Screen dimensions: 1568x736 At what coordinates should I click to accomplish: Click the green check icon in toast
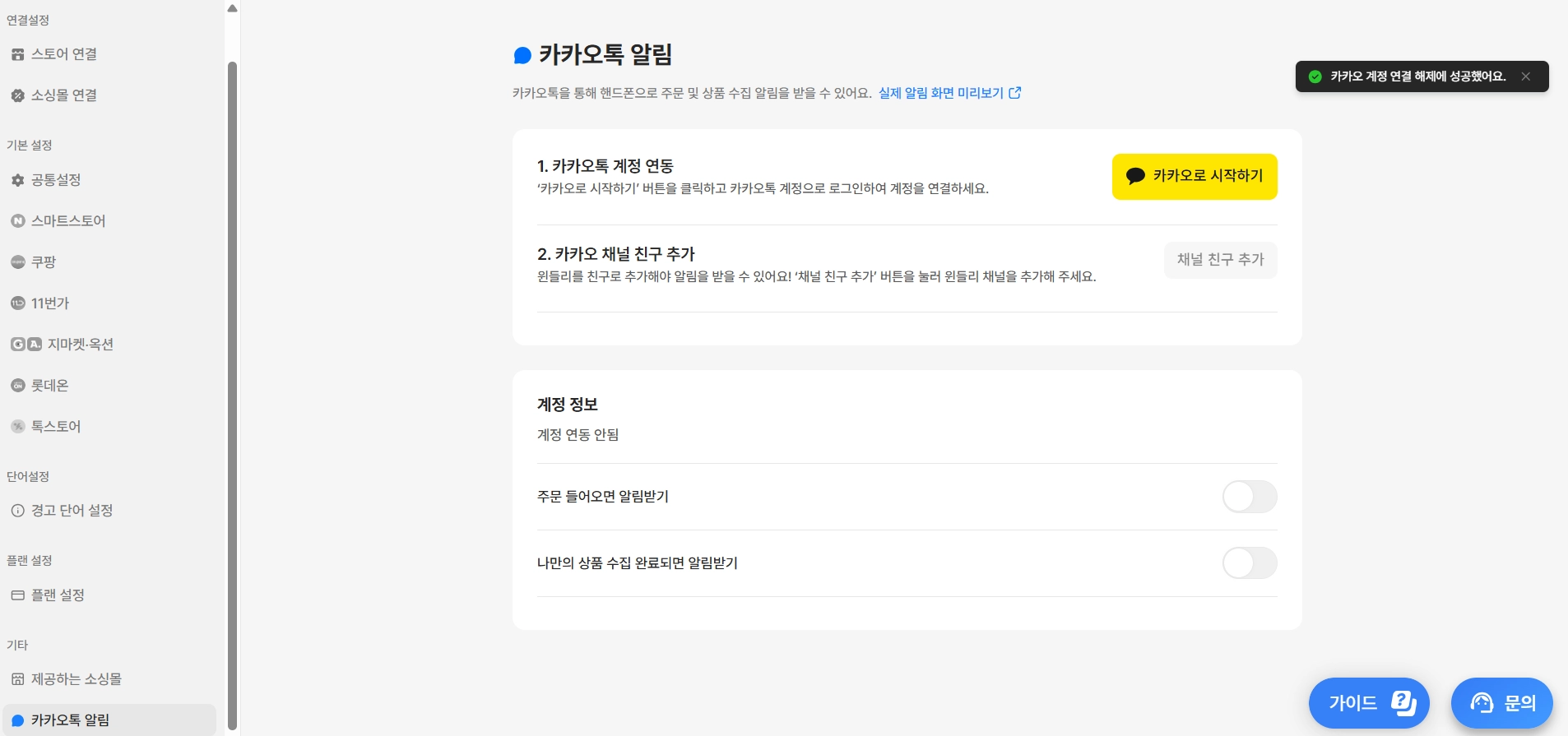tap(1315, 76)
